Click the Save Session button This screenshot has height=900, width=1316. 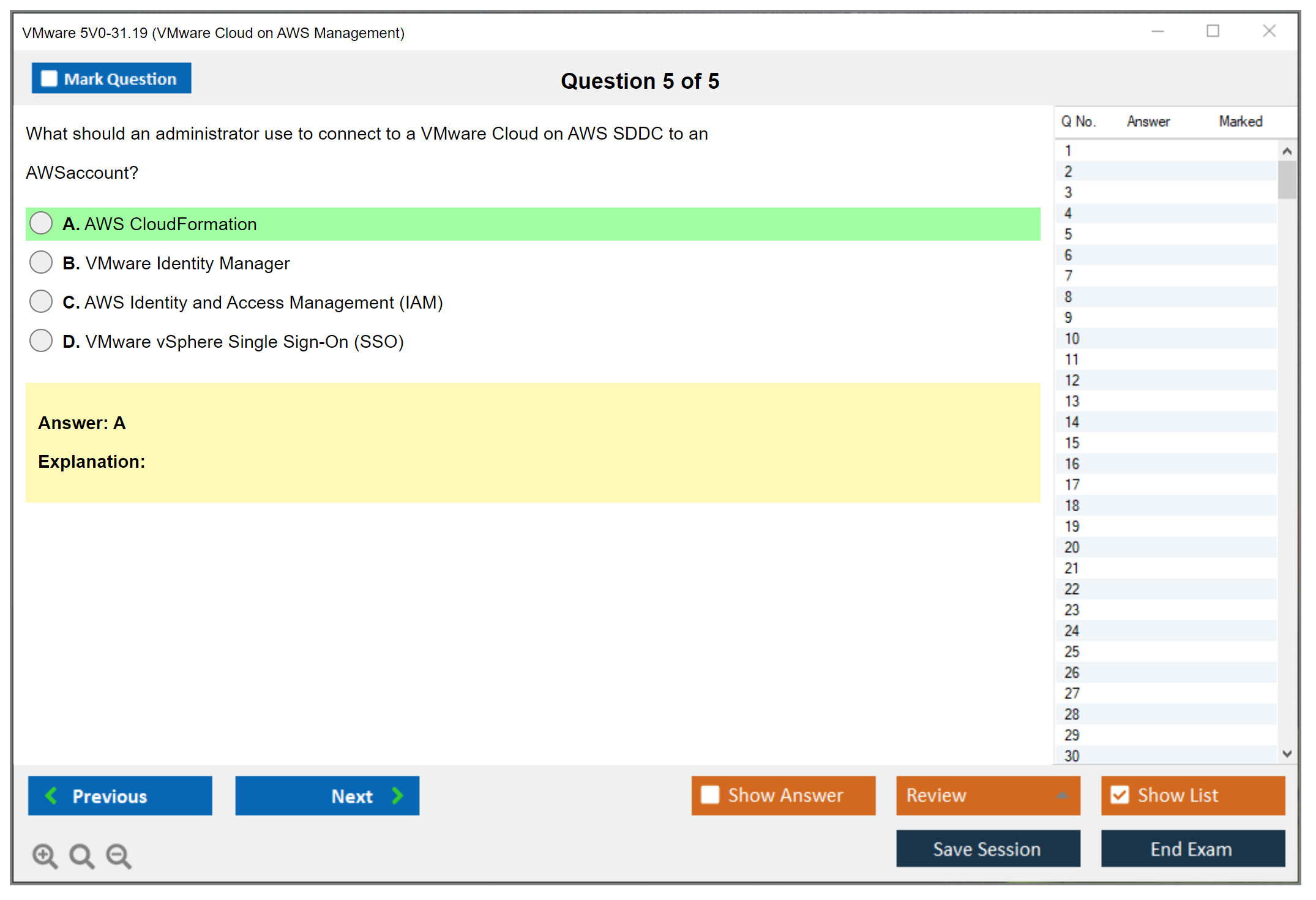pyautogui.click(x=987, y=849)
